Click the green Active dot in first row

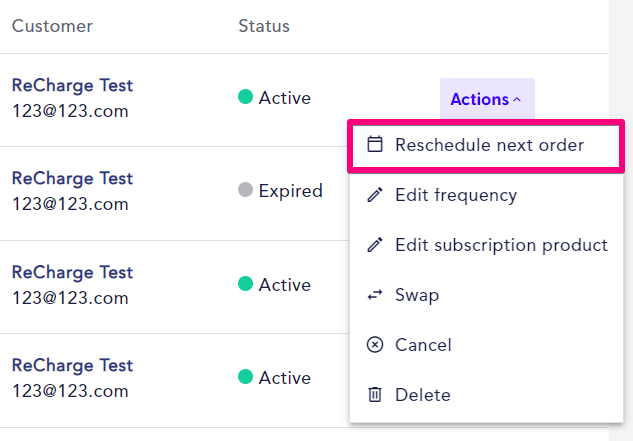tap(245, 97)
